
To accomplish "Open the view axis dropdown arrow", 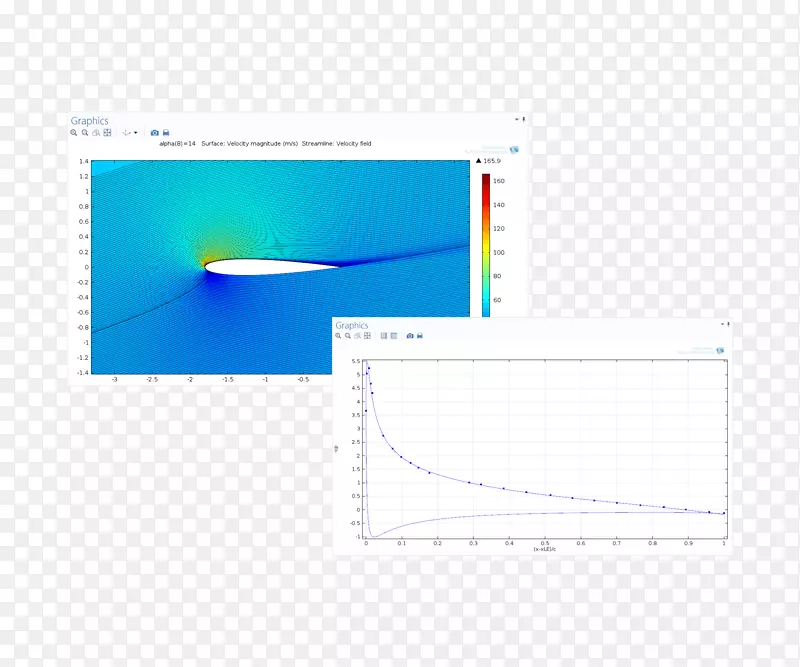I will [x=136, y=133].
